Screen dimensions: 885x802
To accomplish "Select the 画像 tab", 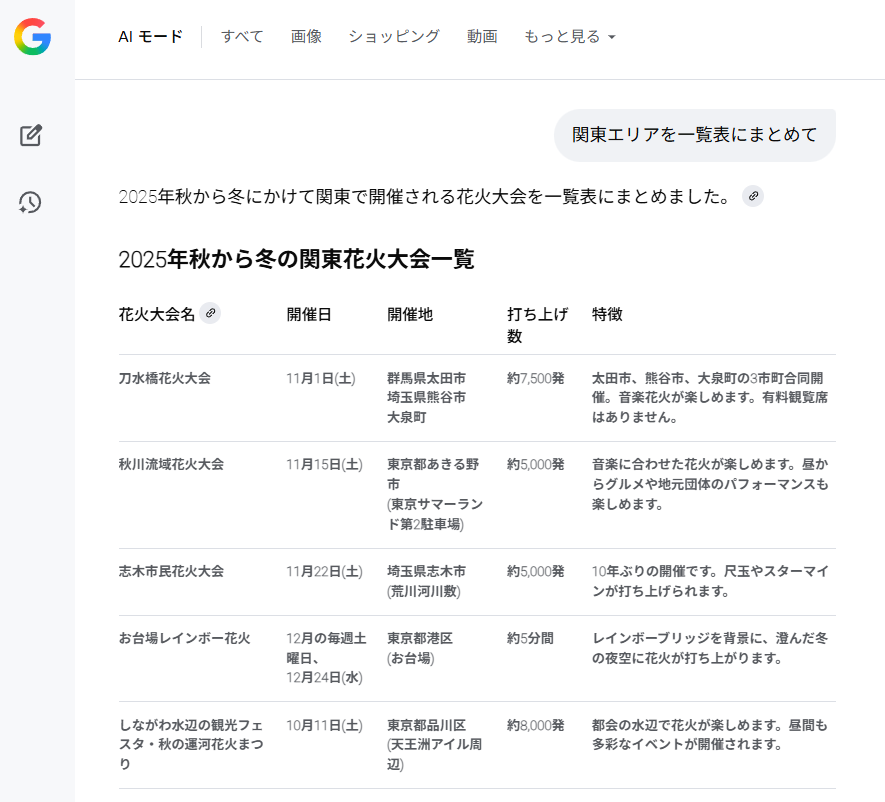I will pyautogui.click(x=306, y=37).
